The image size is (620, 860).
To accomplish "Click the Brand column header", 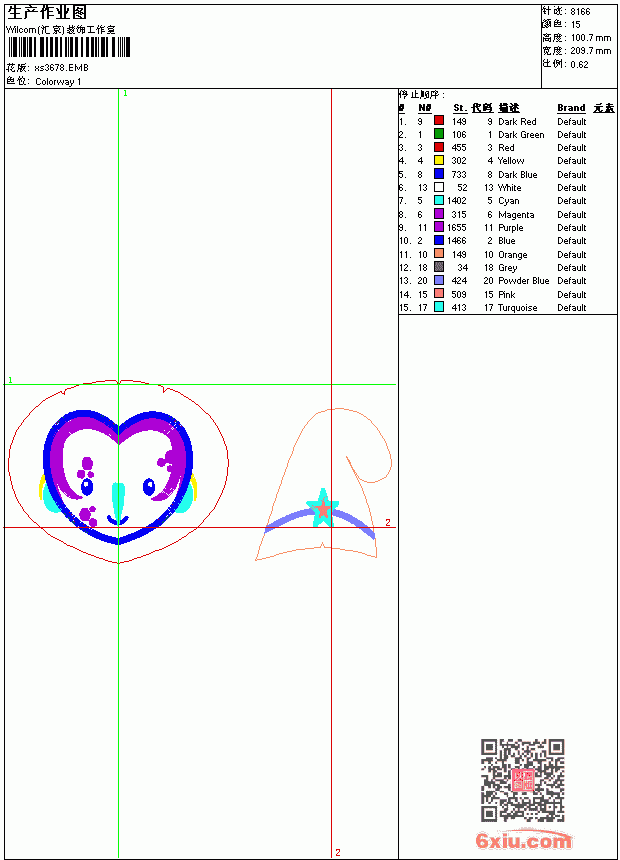I will point(571,108).
